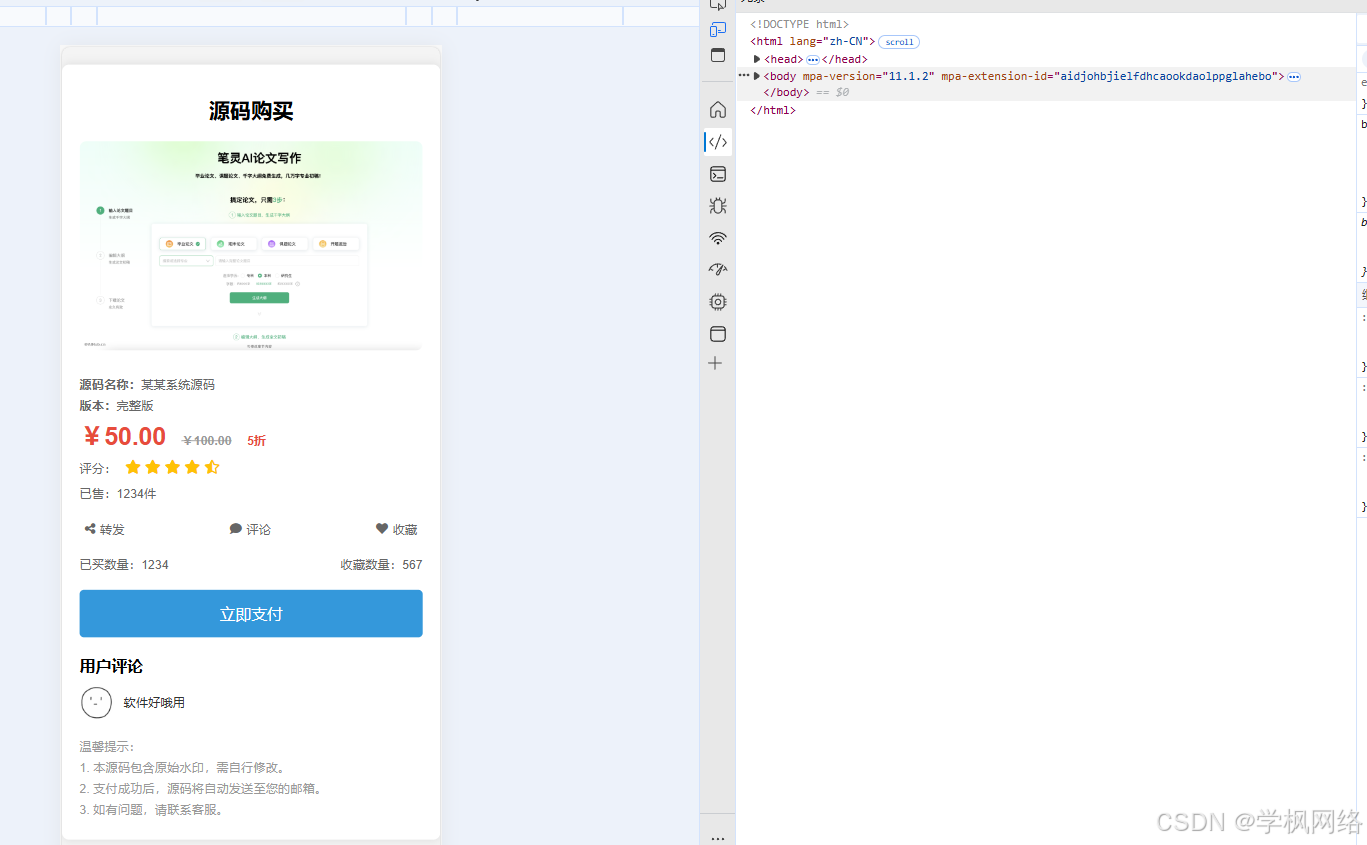Toggle device emulation icon in DevTools

[718, 29]
